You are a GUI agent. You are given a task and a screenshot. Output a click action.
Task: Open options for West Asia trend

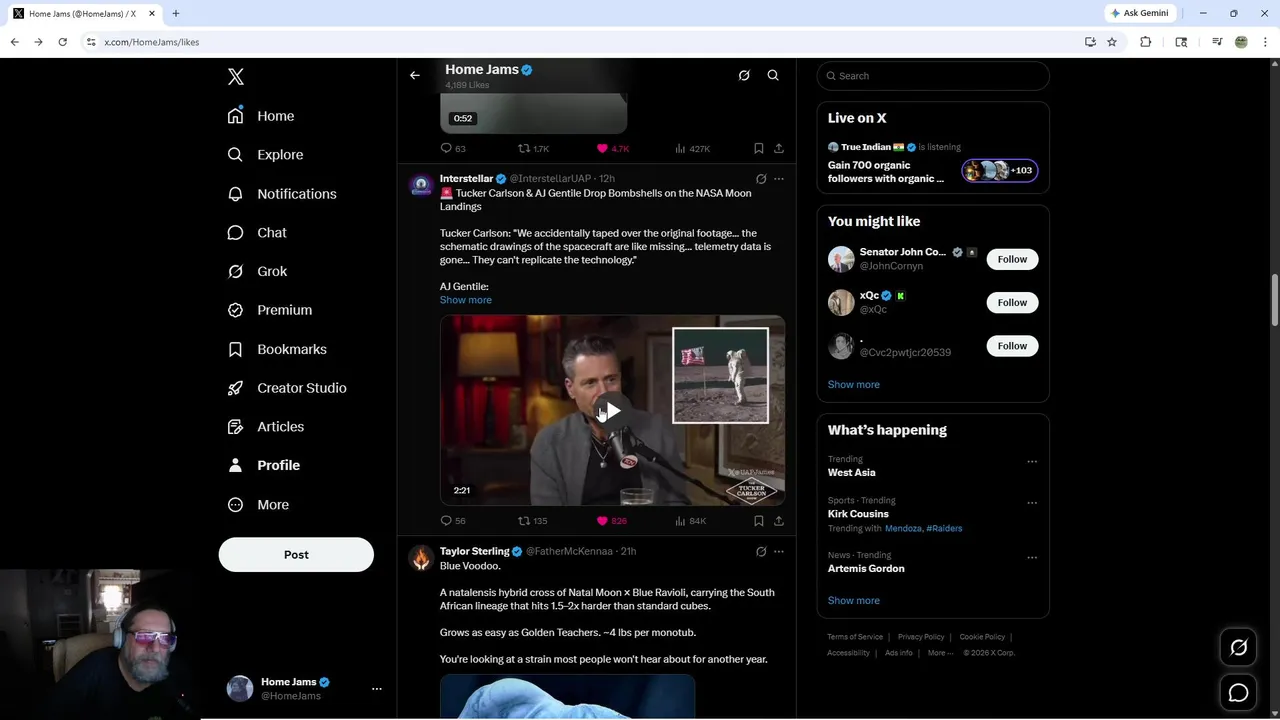point(1032,462)
